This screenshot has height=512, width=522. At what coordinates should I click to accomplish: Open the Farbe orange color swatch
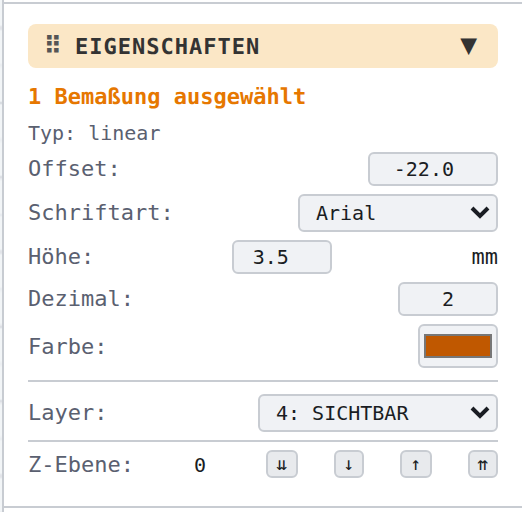pyautogui.click(x=458, y=346)
